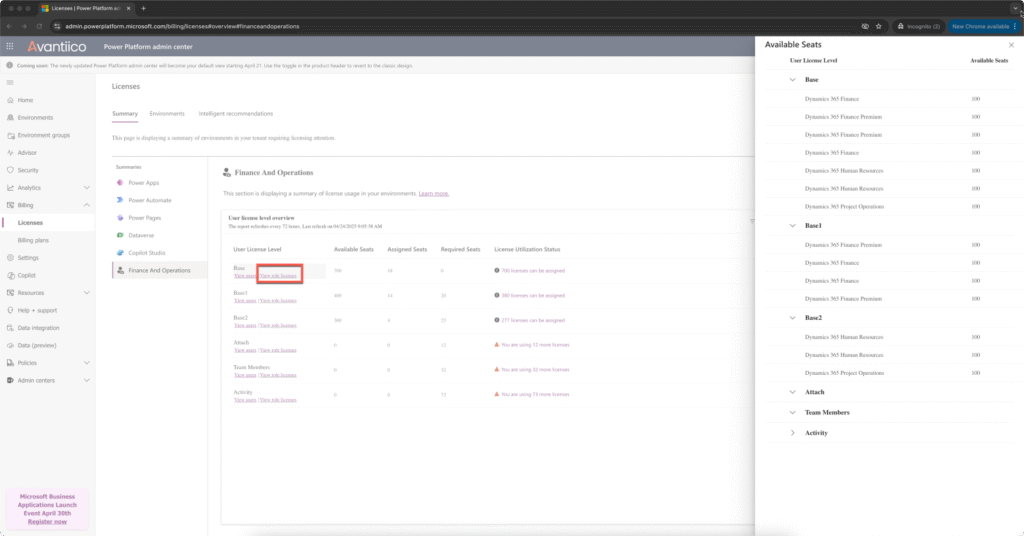Collapse the Base group in Available Seats

tap(793, 80)
